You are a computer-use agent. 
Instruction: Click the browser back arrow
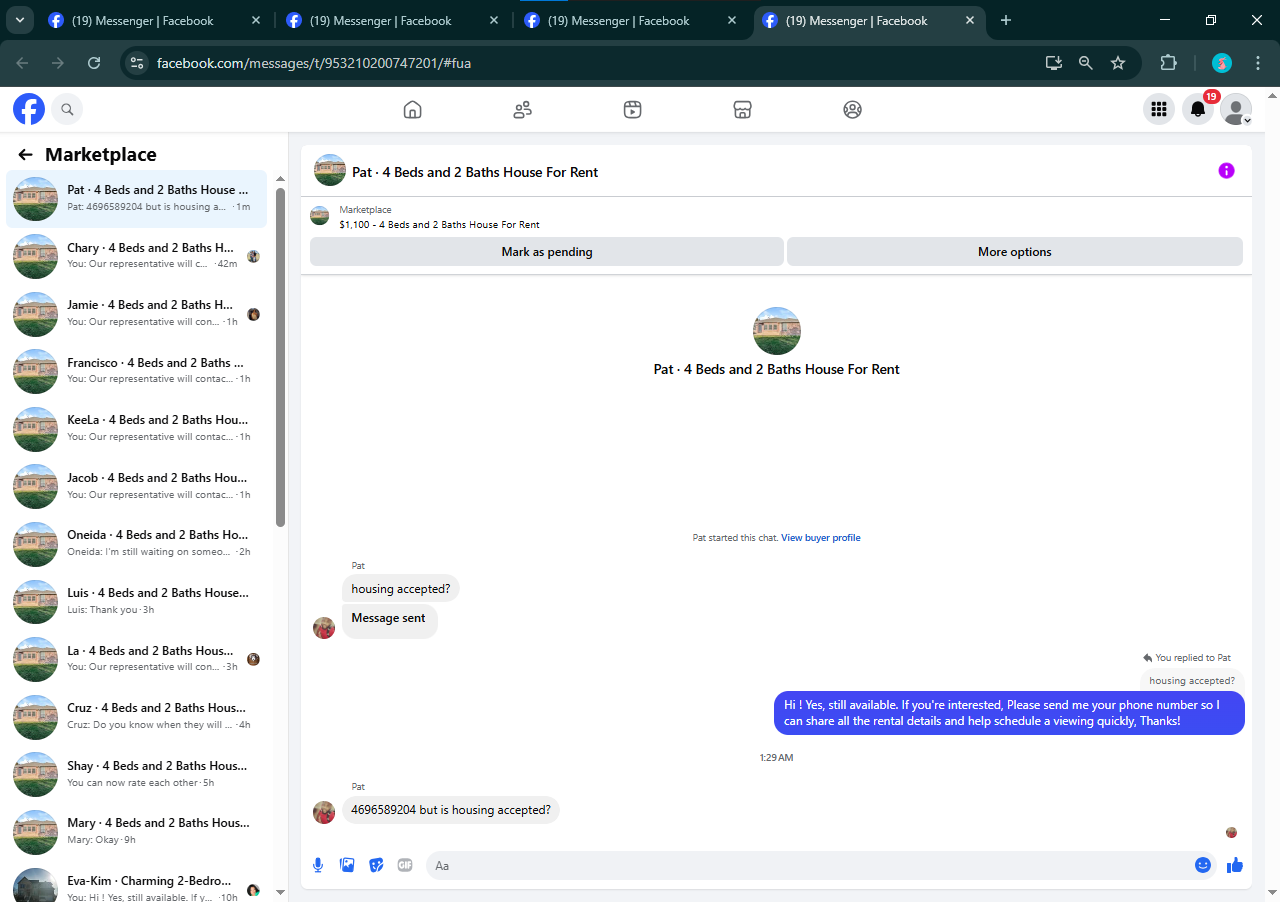point(22,63)
